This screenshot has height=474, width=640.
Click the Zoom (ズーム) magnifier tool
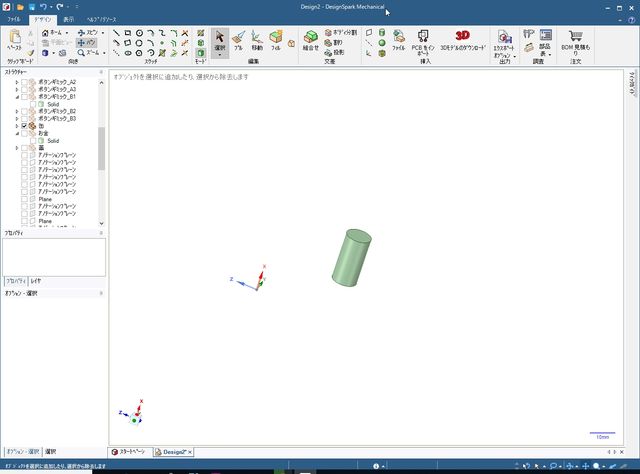pyautogui.click(x=88, y=53)
